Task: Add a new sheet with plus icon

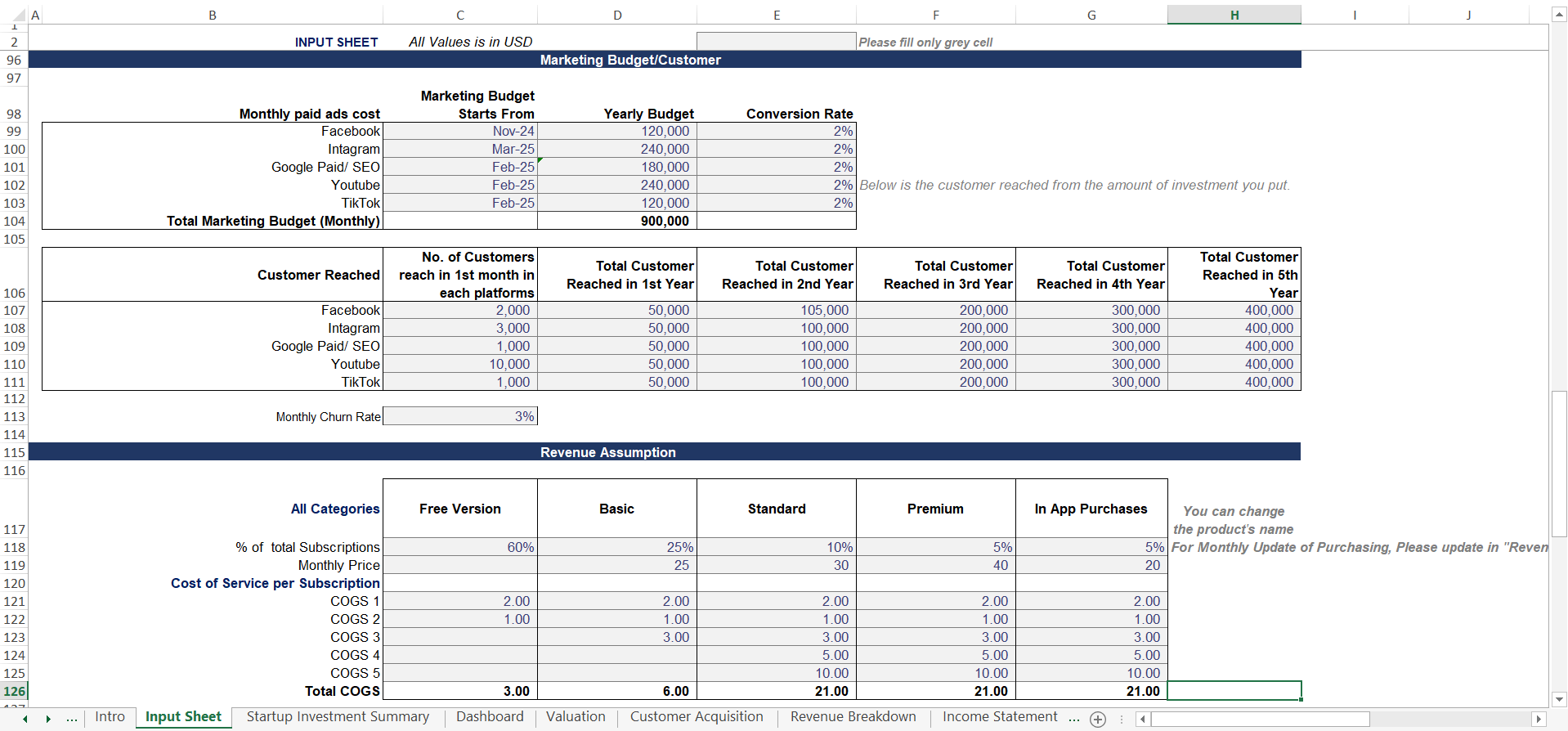Action: (1098, 720)
